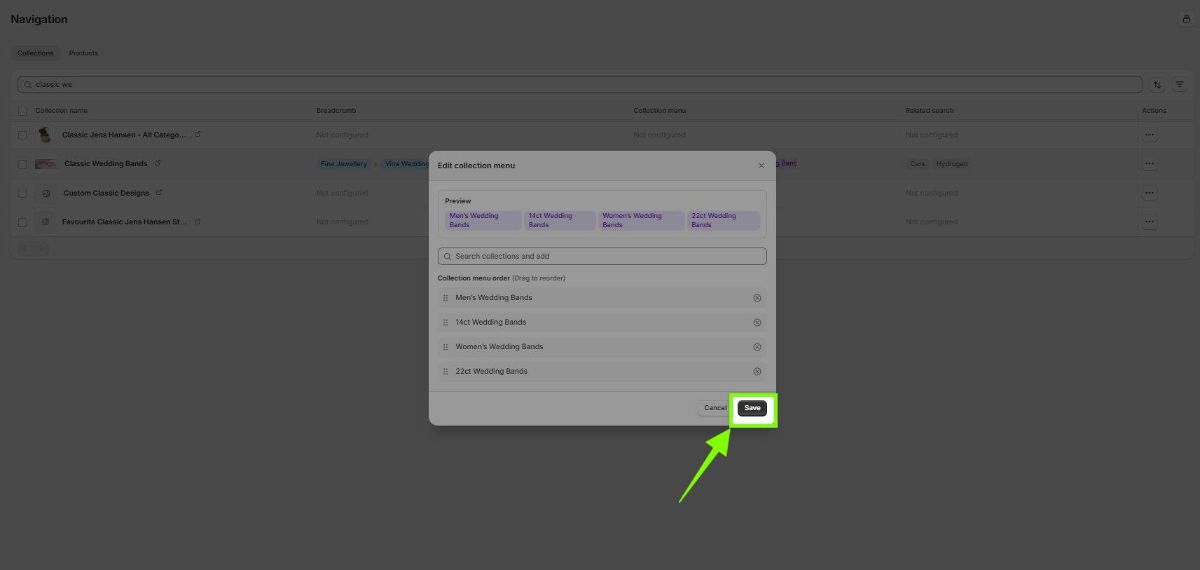The image size is (1200, 570).
Task: Click drag handle beside 22ct Wedding Bands
Action: pyautogui.click(x=445, y=371)
